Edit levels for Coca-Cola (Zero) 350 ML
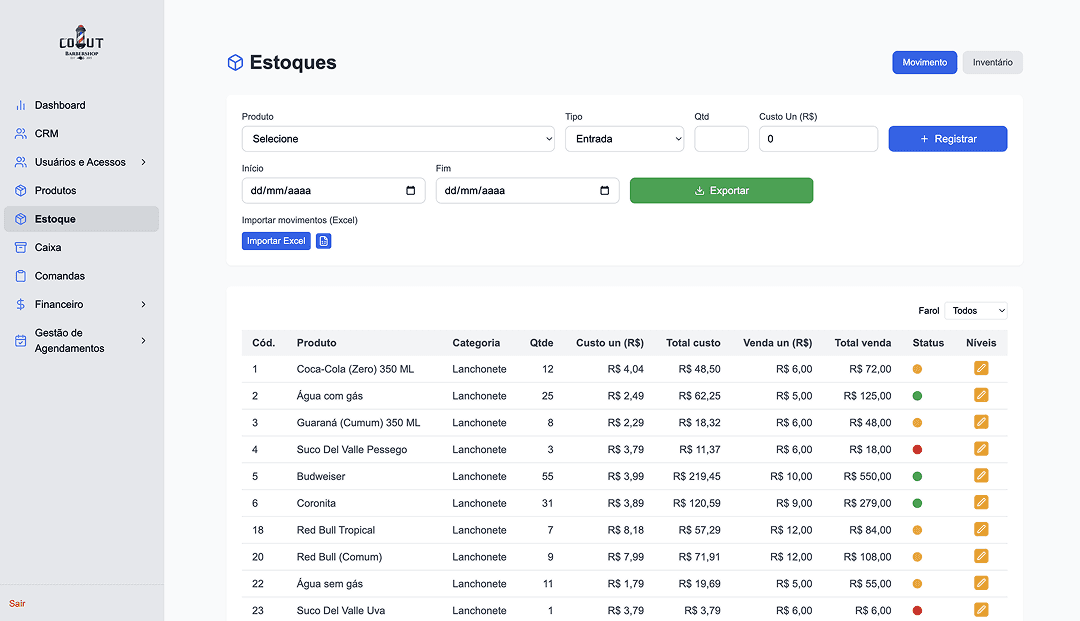 [x=982, y=368]
